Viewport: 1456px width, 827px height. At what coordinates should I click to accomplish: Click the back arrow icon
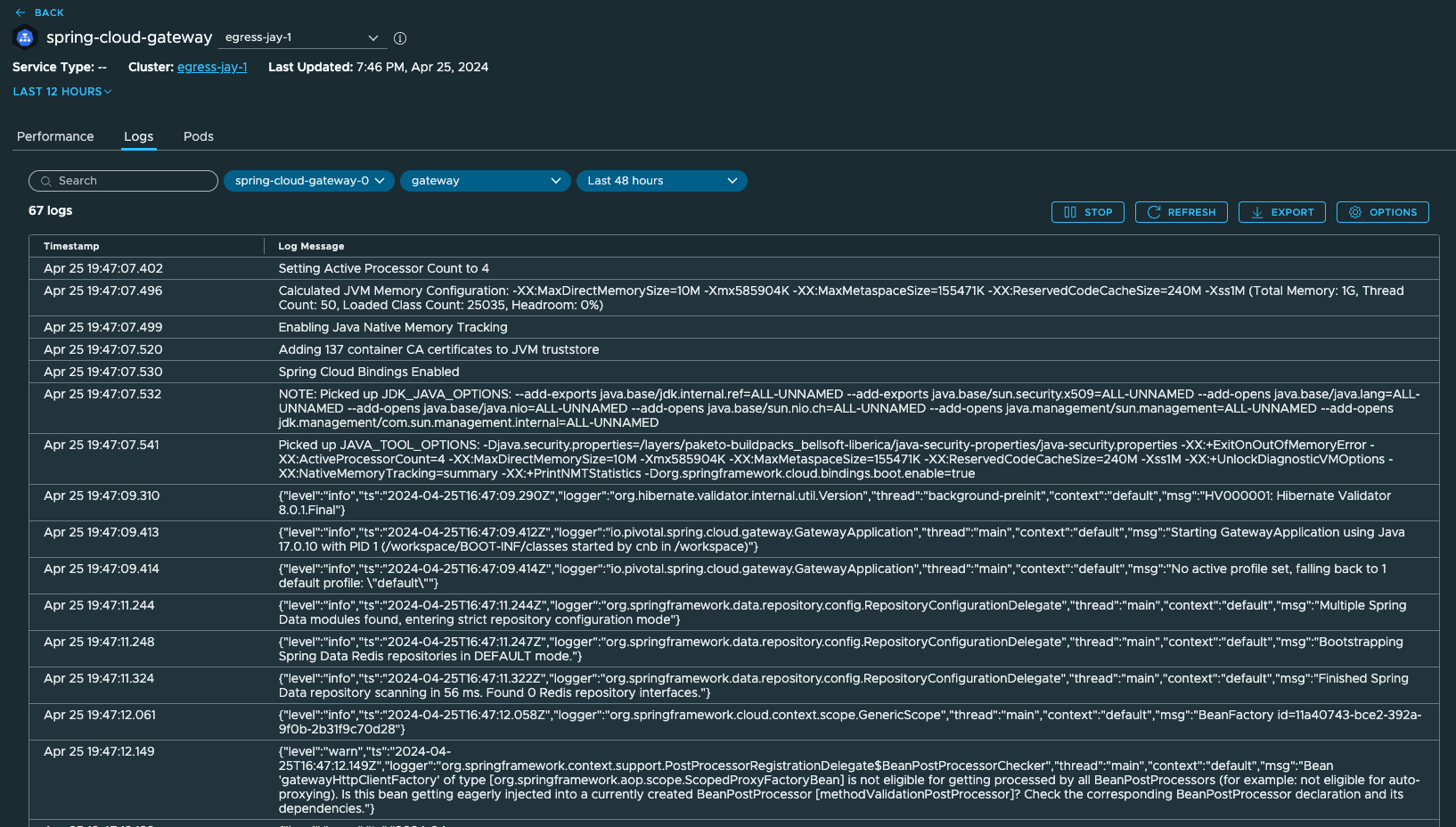point(20,12)
